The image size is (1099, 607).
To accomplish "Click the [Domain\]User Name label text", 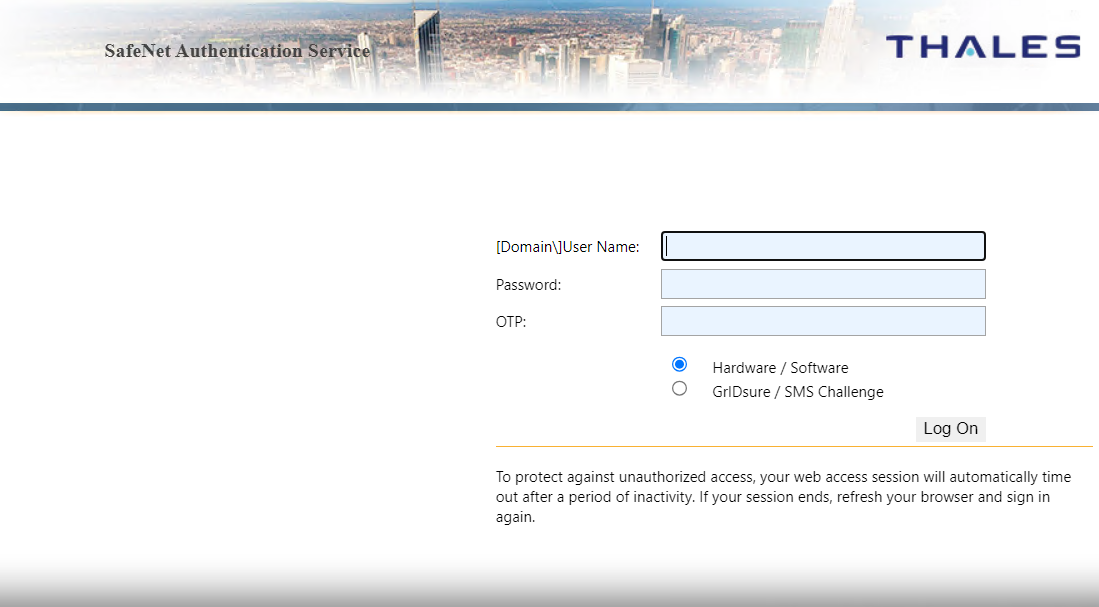I will pyautogui.click(x=567, y=247).
